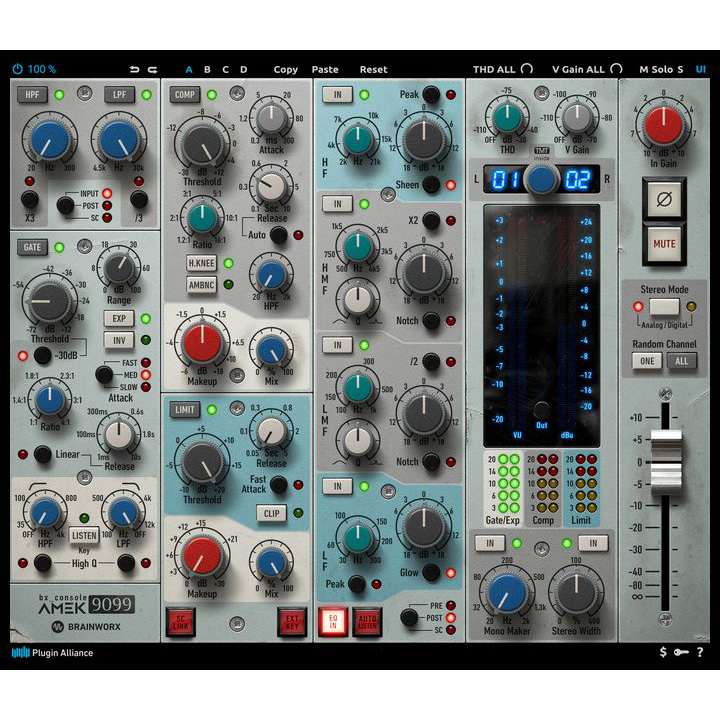This screenshot has width=720, height=720.
Task: Click Random Channel ALL button
Action: tap(681, 361)
